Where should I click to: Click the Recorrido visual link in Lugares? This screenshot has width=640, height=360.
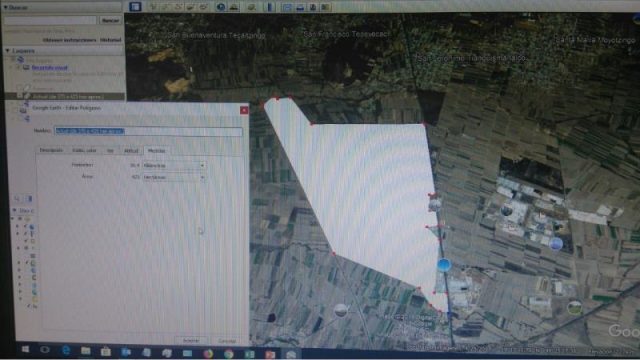49,67
